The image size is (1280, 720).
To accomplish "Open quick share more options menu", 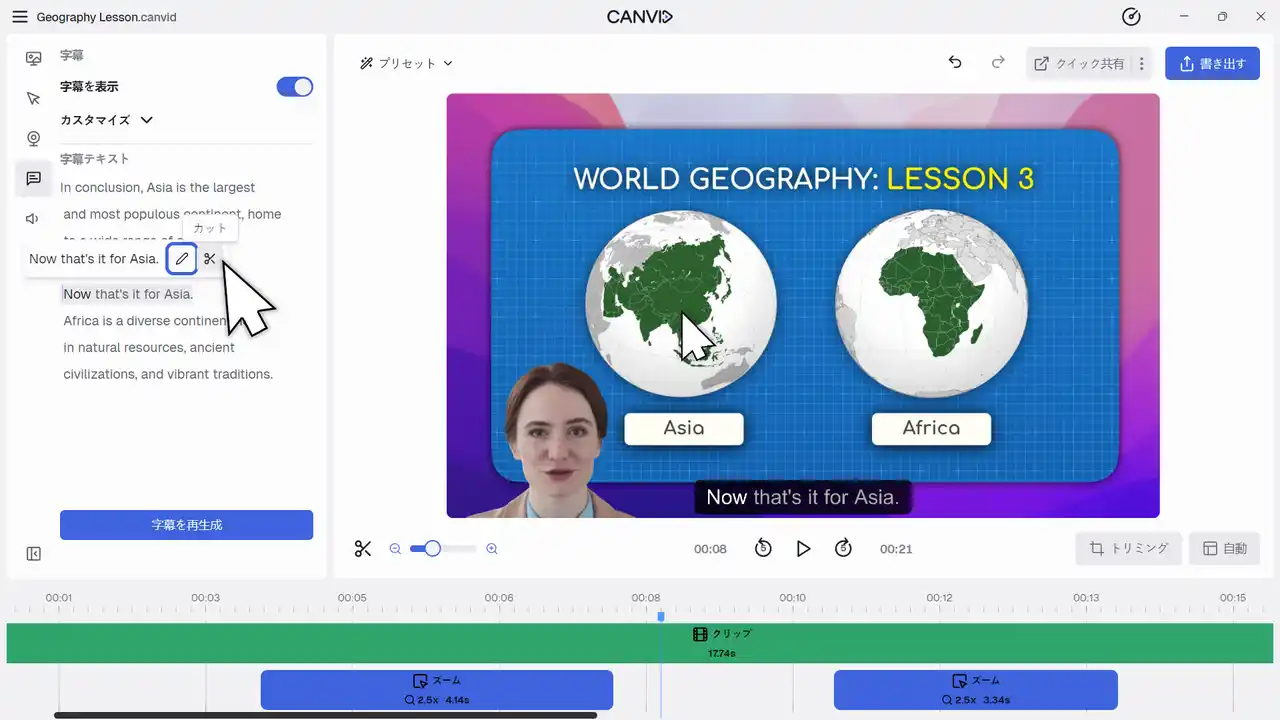I will 1141,63.
